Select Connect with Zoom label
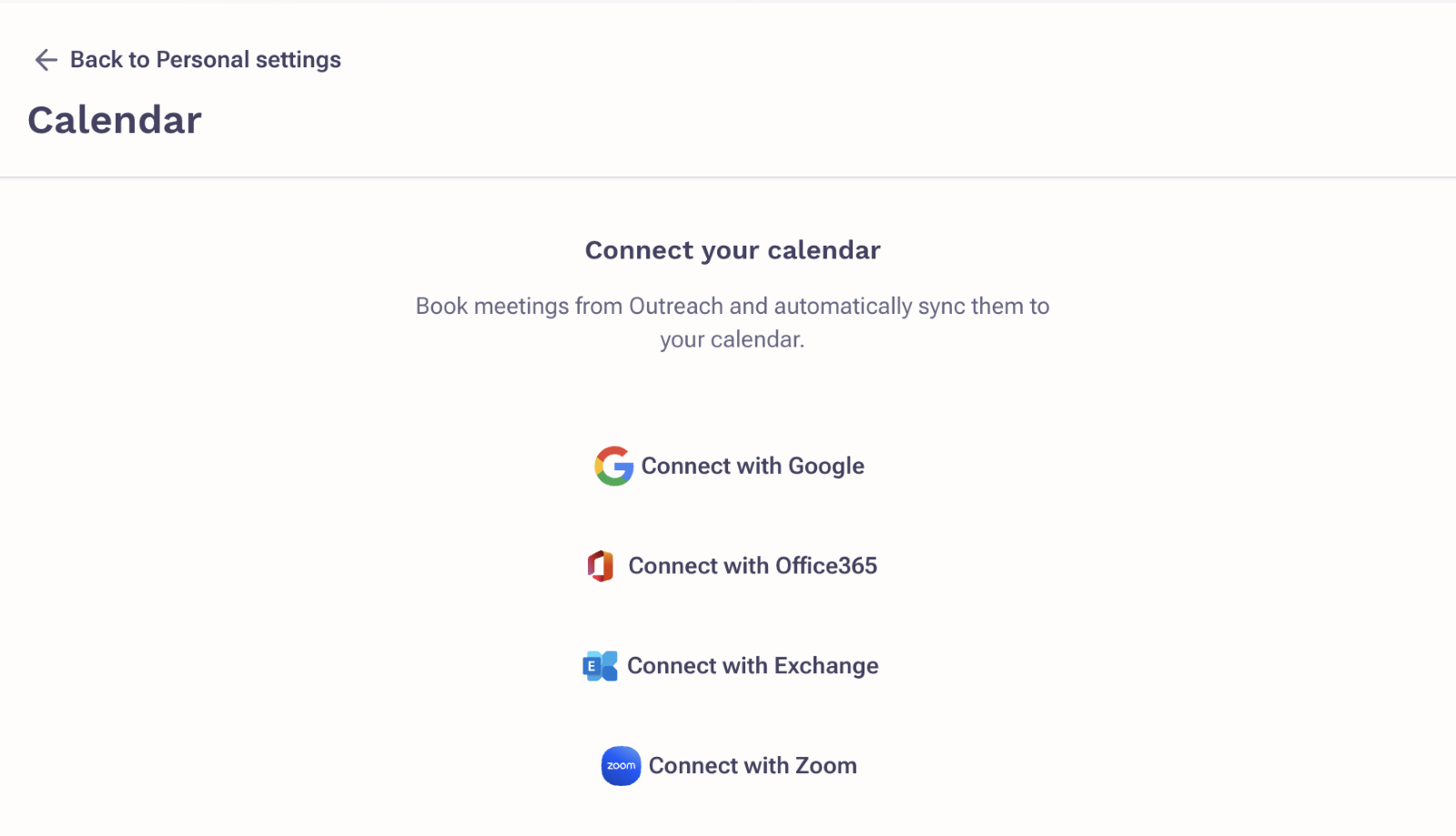The height and width of the screenshot is (836, 1456). click(753, 766)
